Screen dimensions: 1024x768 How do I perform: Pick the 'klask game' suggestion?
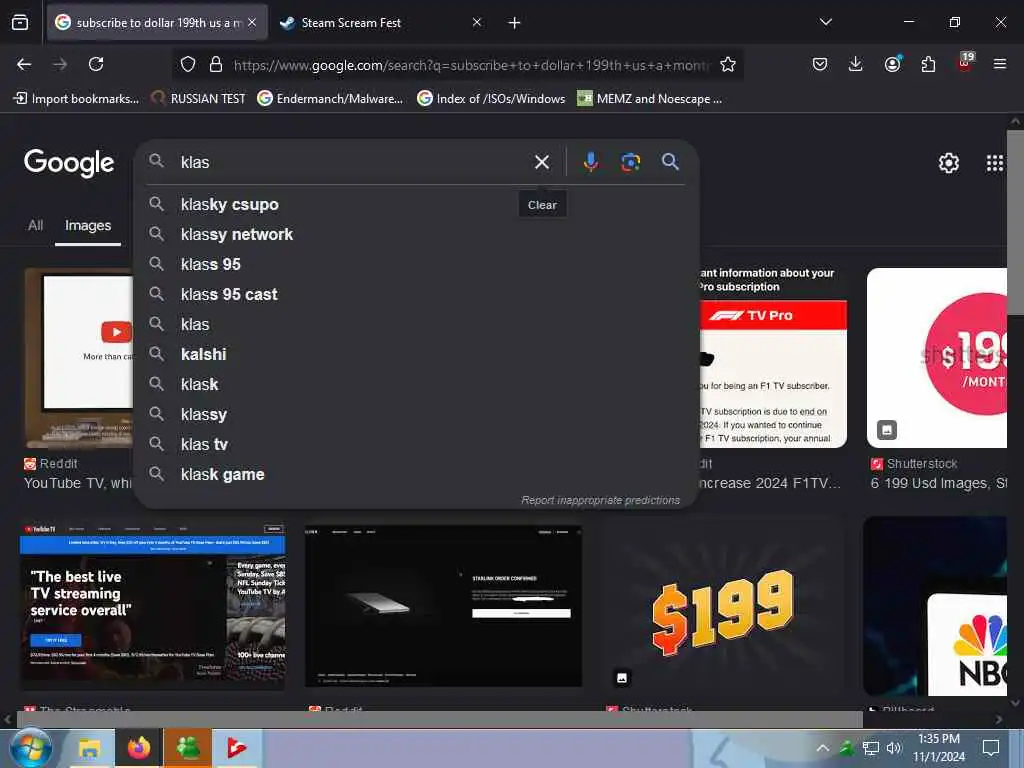pyautogui.click(x=416, y=475)
